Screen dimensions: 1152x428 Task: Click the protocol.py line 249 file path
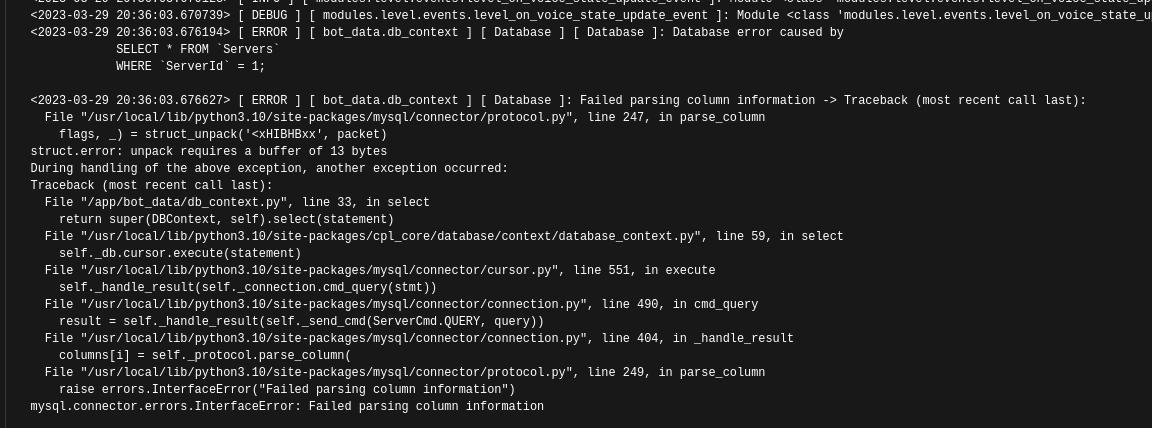pos(332,372)
